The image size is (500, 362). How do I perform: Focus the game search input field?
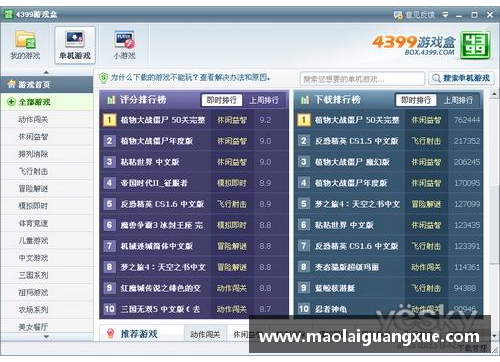tap(362, 79)
